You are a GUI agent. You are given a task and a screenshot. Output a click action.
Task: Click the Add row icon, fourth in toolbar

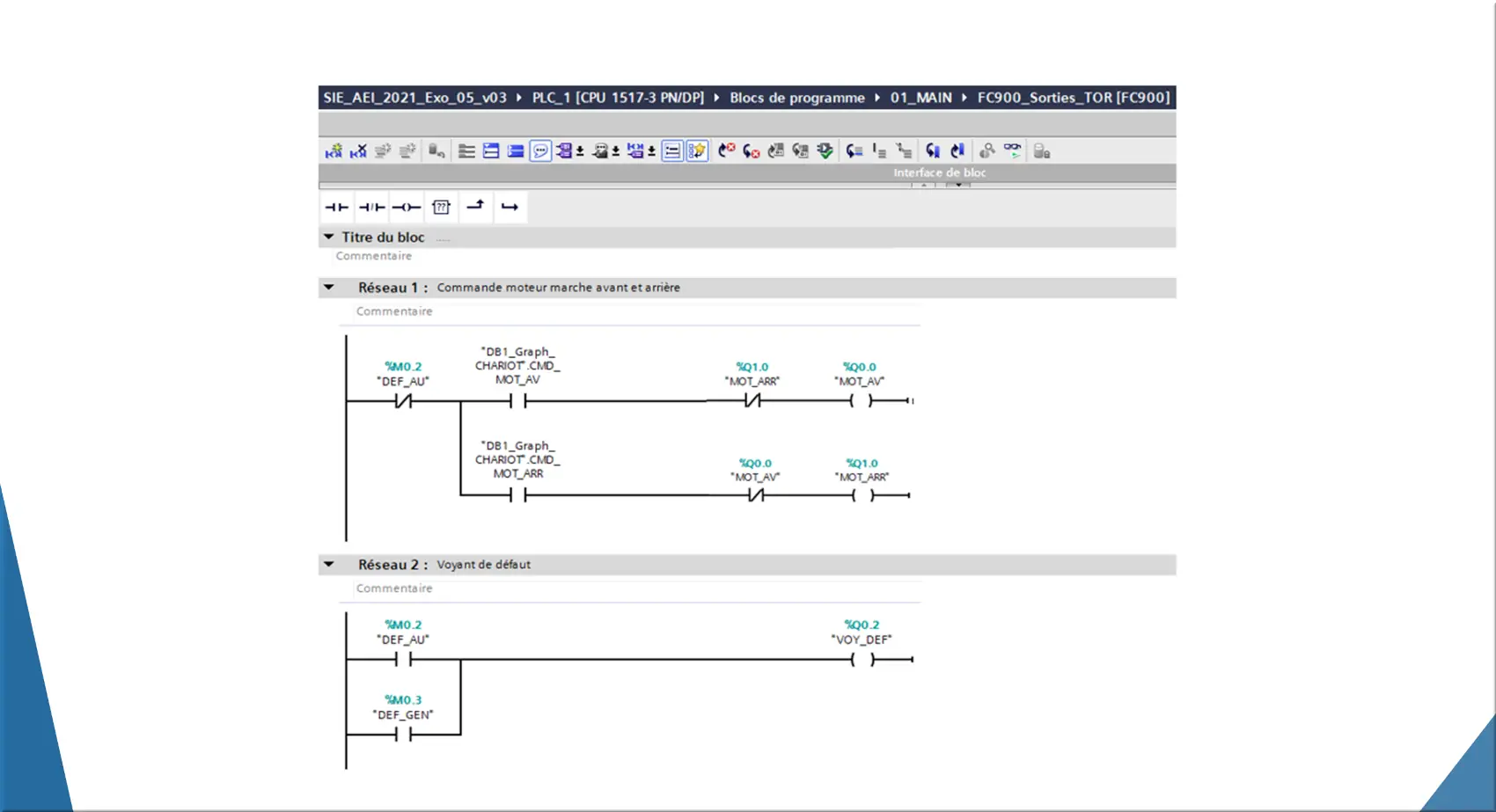407,151
